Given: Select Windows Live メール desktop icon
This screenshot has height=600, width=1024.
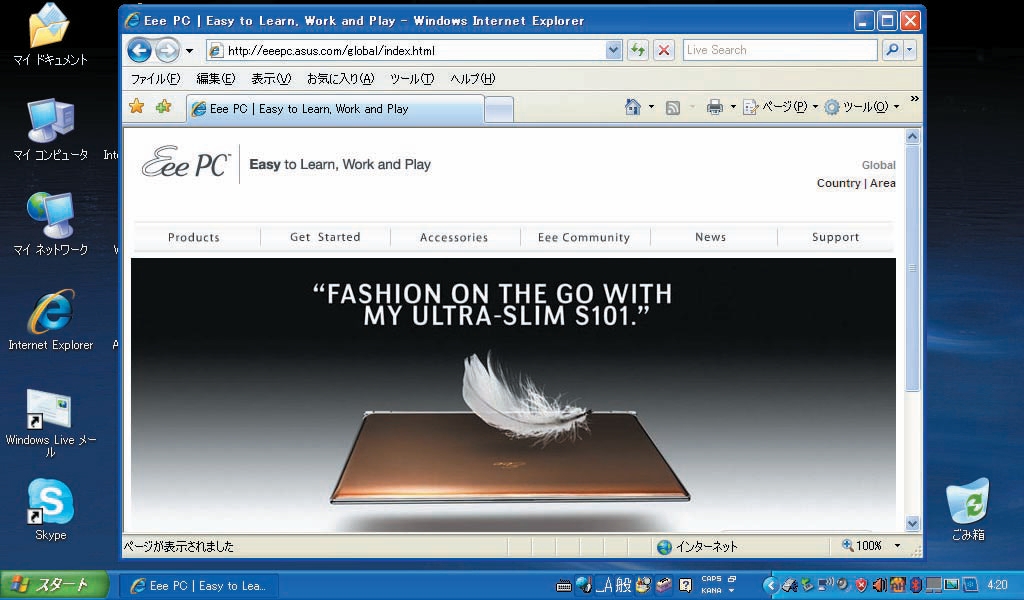Looking at the screenshot, I should pyautogui.click(x=50, y=423).
